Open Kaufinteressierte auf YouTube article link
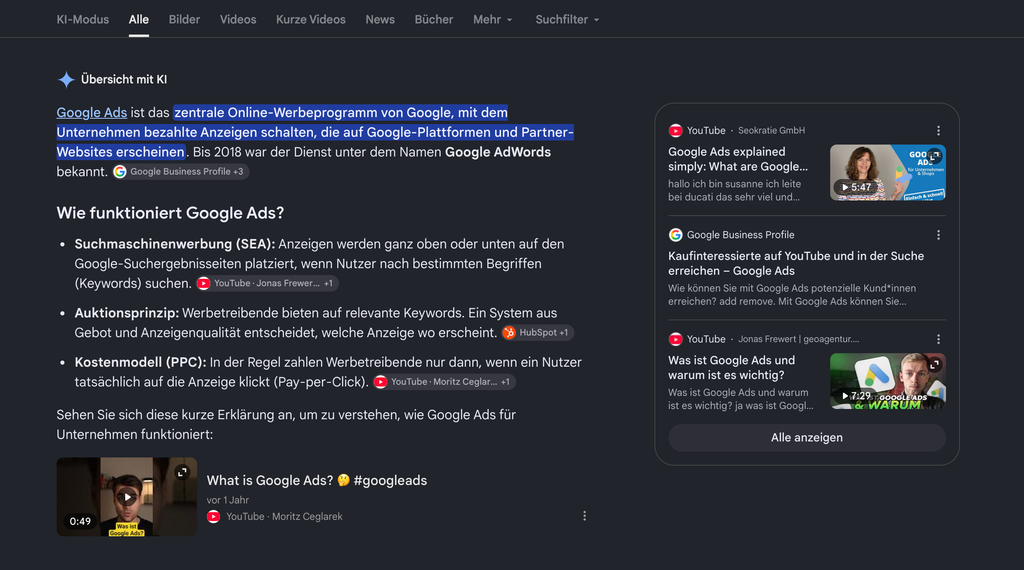This screenshot has height=570, width=1024. pyautogui.click(x=796, y=263)
